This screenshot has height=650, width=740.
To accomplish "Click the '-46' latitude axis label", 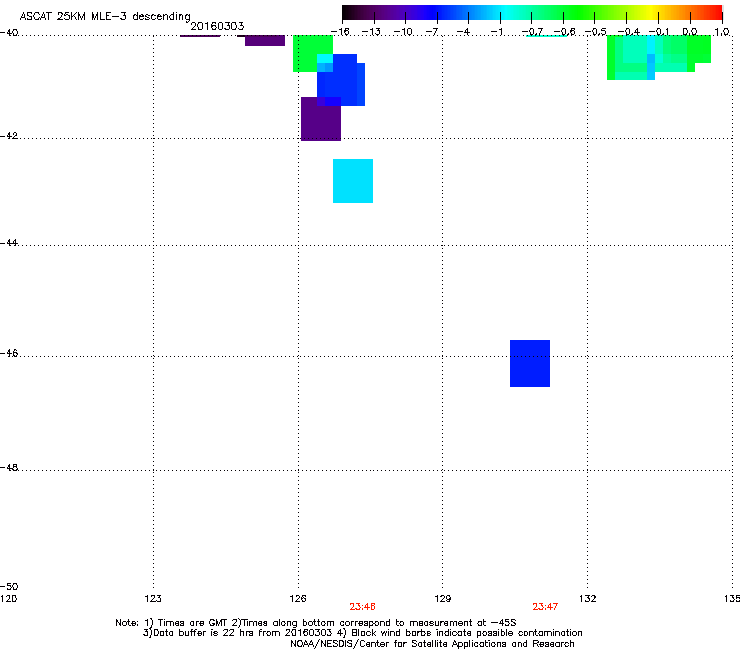I will click(x=9, y=354).
